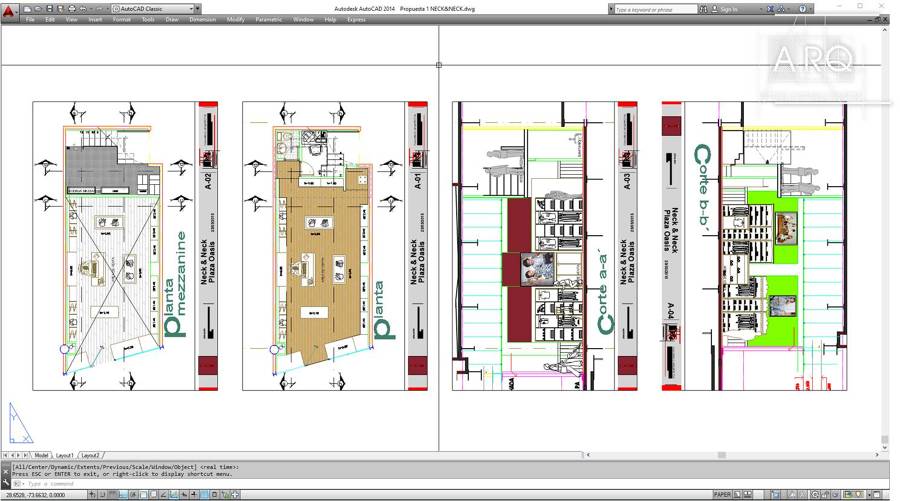The image size is (900, 501).
Task: Click the horizontal scrollbar thumb
Action: 722,455
